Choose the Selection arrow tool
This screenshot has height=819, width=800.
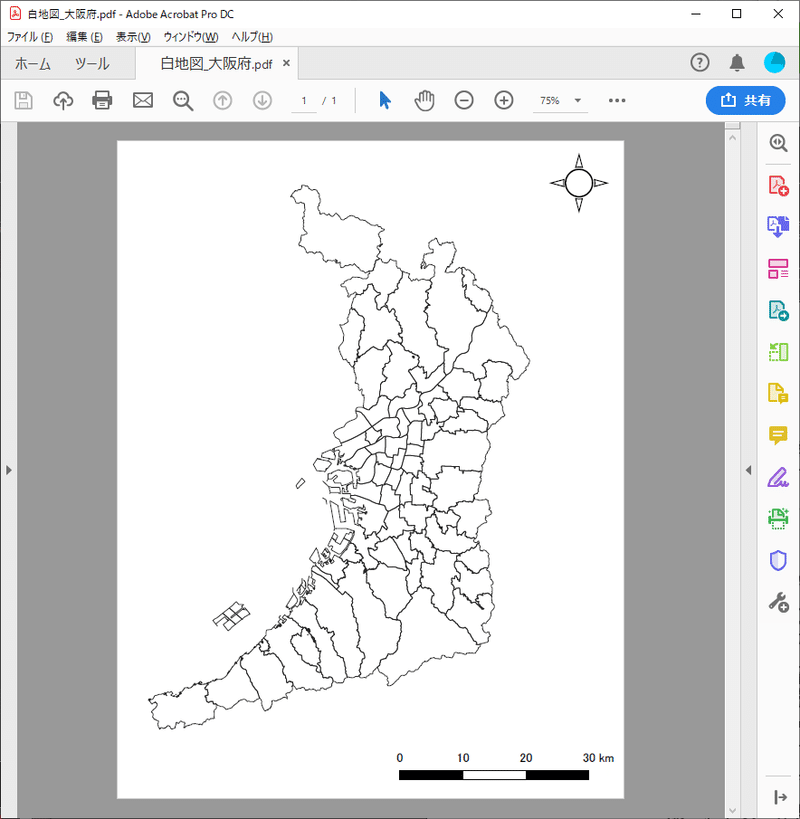click(385, 100)
